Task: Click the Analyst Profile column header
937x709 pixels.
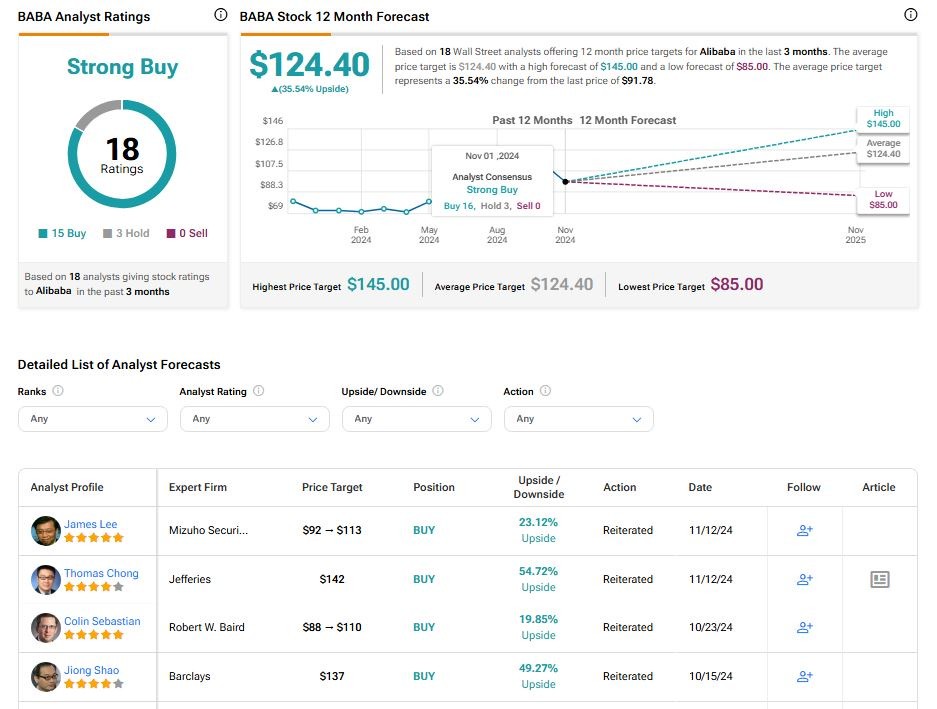Action: click(x=67, y=487)
